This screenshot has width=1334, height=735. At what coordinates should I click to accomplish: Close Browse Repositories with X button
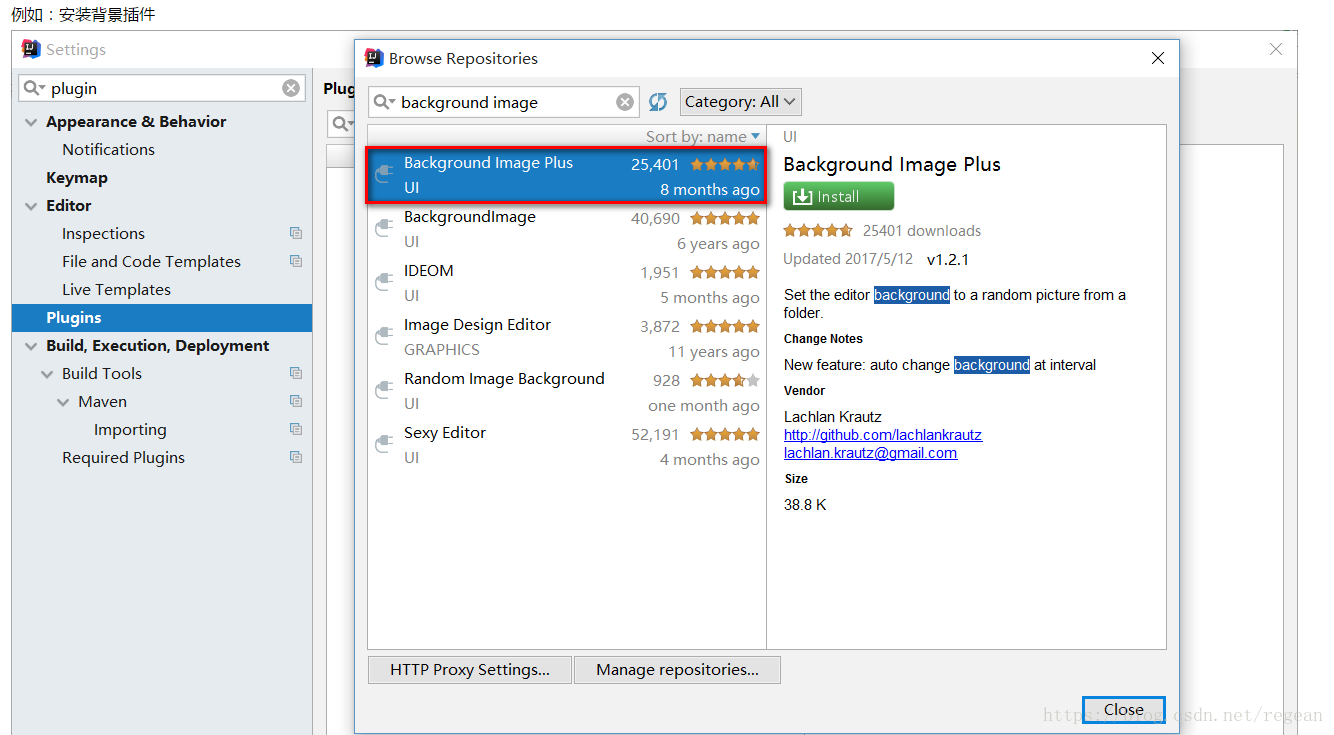[1158, 58]
